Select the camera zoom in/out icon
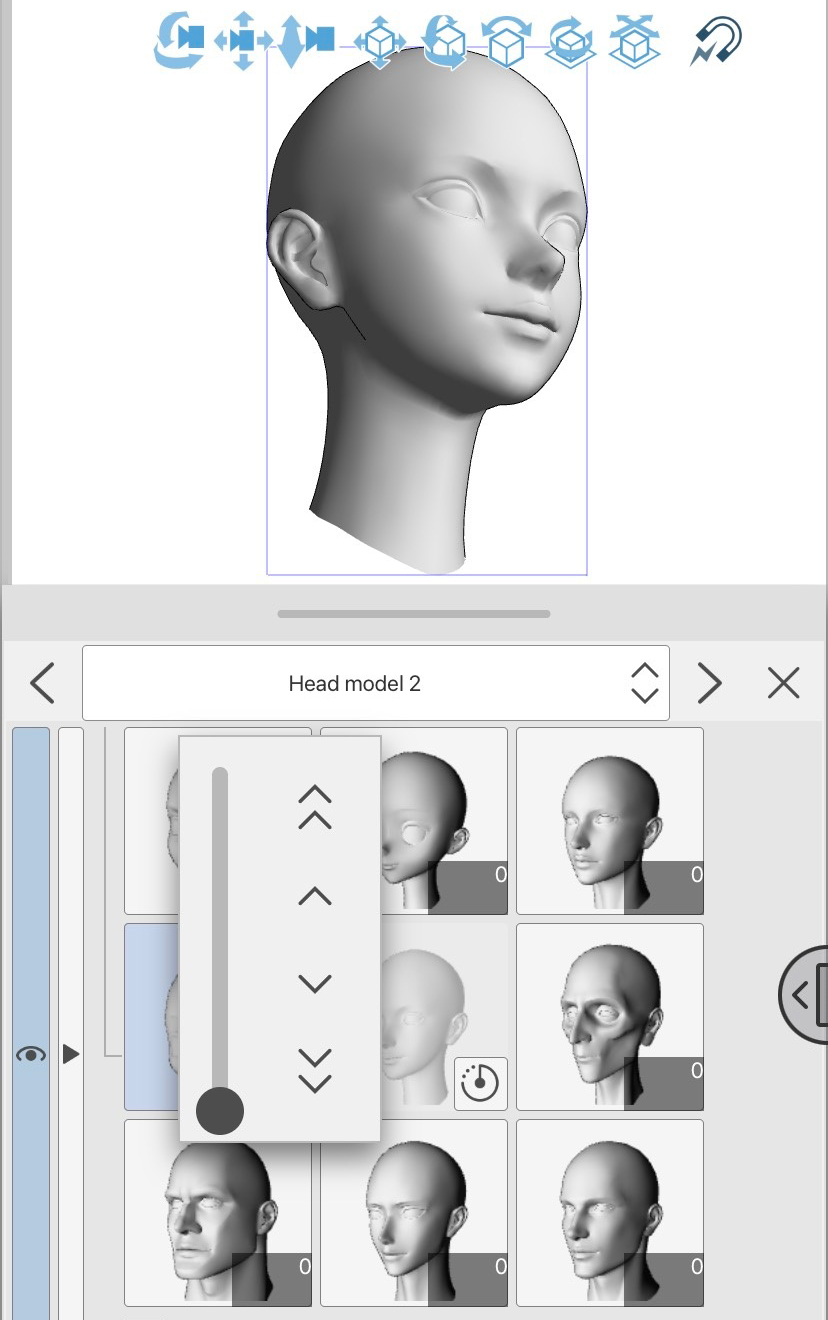The image size is (828, 1320). [306, 40]
